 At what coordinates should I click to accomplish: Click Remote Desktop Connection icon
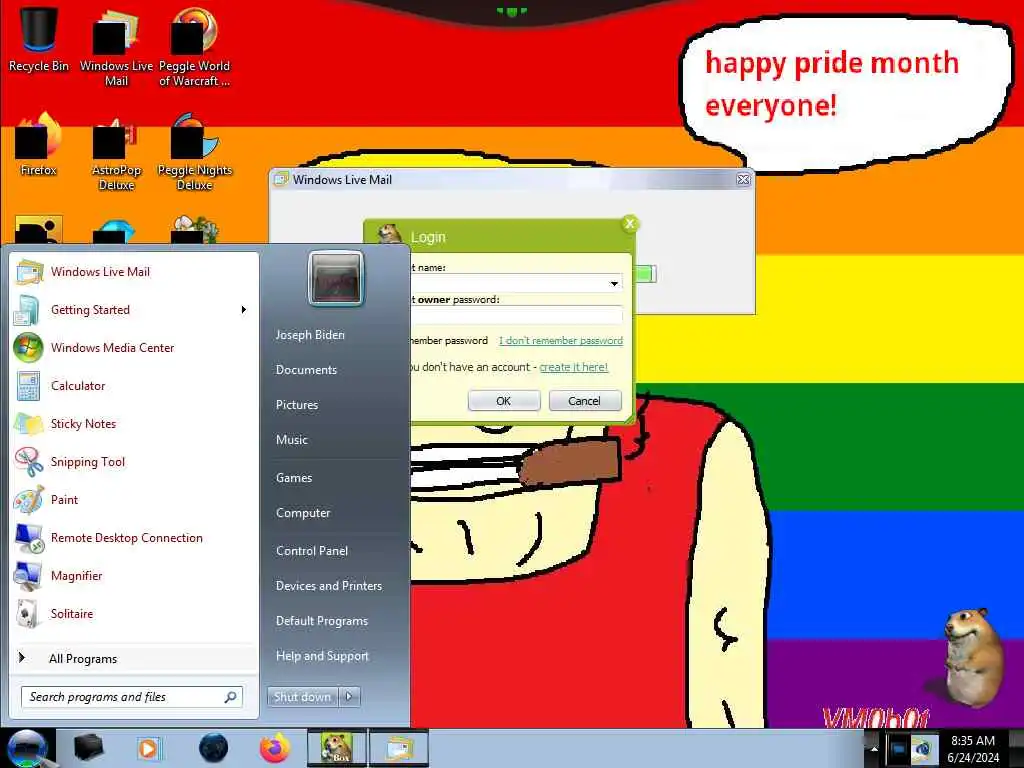[x=29, y=537]
